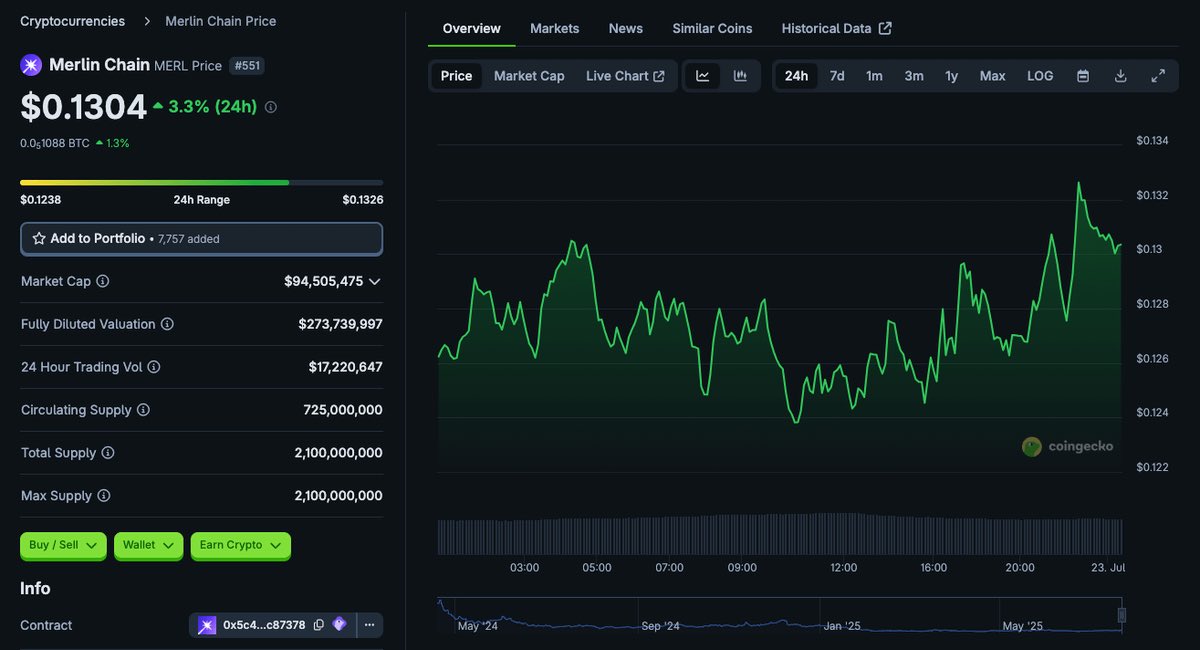Open the Buy / Sell dropdown
The image size is (1200, 650).
pos(63,545)
